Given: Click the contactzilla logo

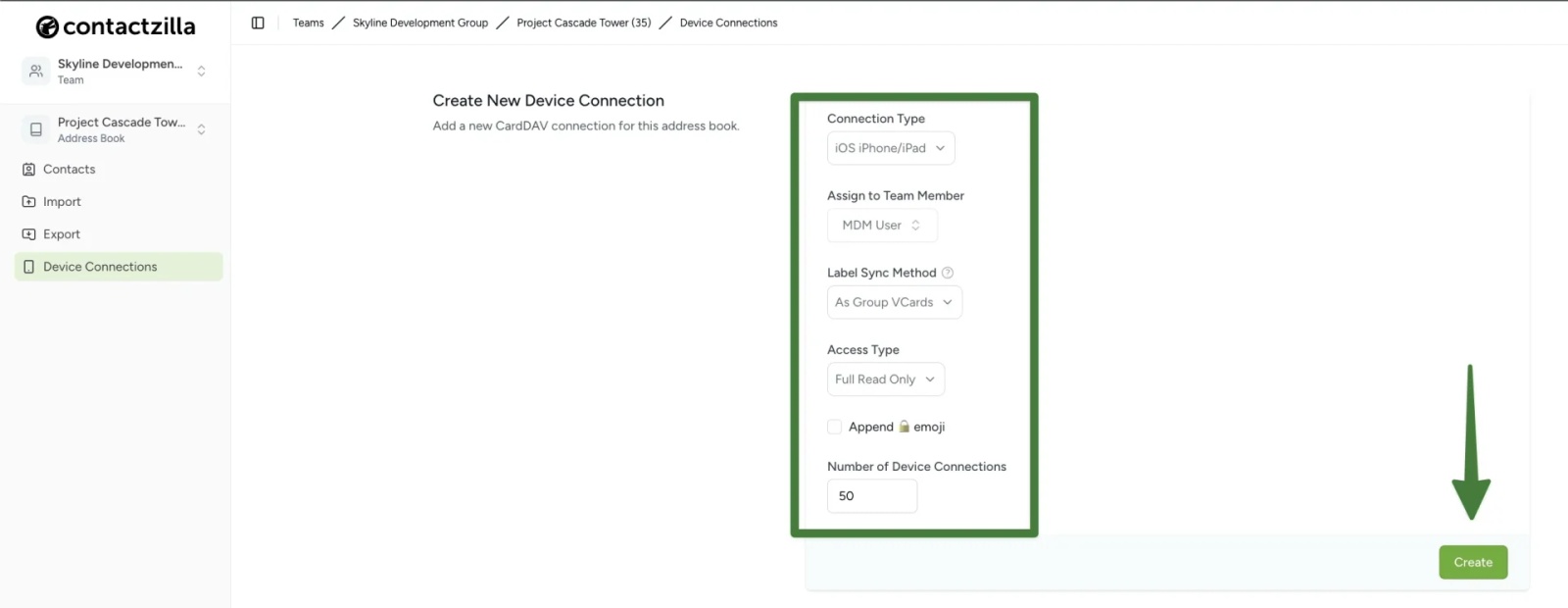Looking at the screenshot, I should click(x=116, y=26).
